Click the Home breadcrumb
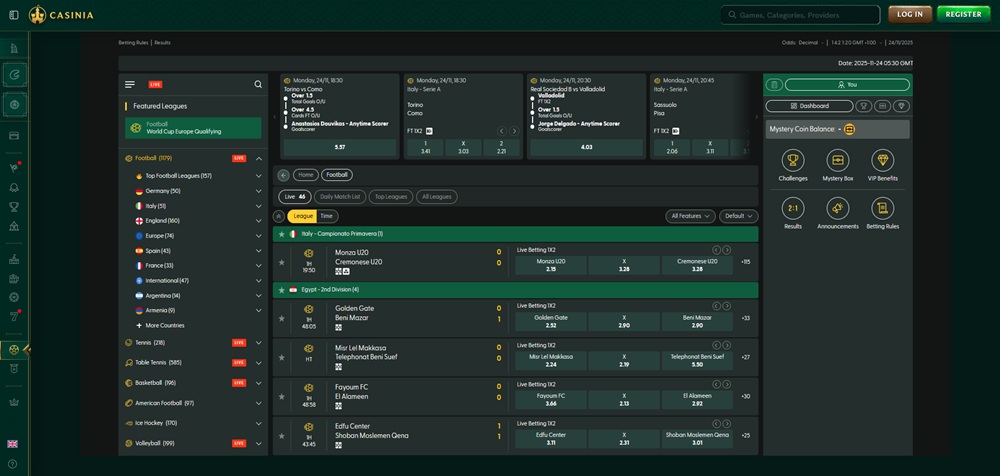 (305, 175)
